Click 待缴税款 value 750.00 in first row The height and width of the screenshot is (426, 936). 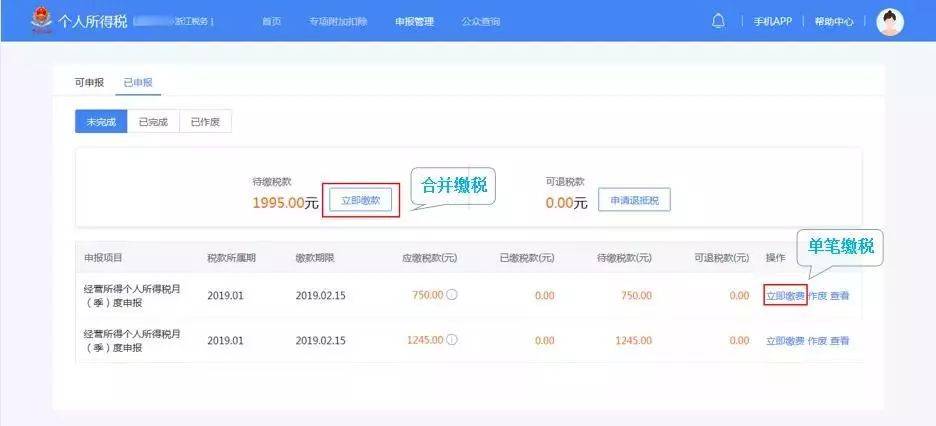pos(636,295)
